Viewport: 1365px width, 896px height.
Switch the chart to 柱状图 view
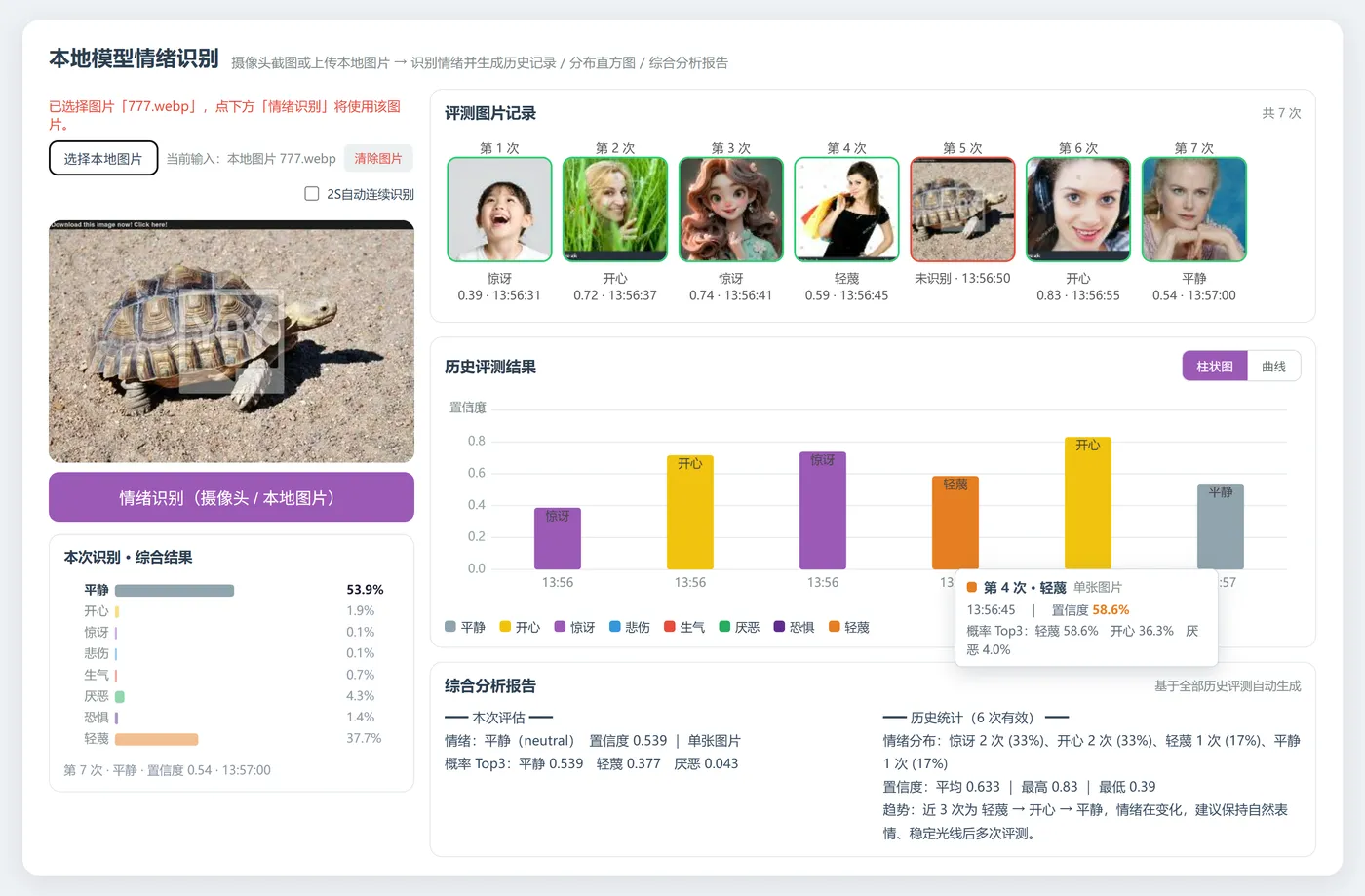[x=1215, y=367]
